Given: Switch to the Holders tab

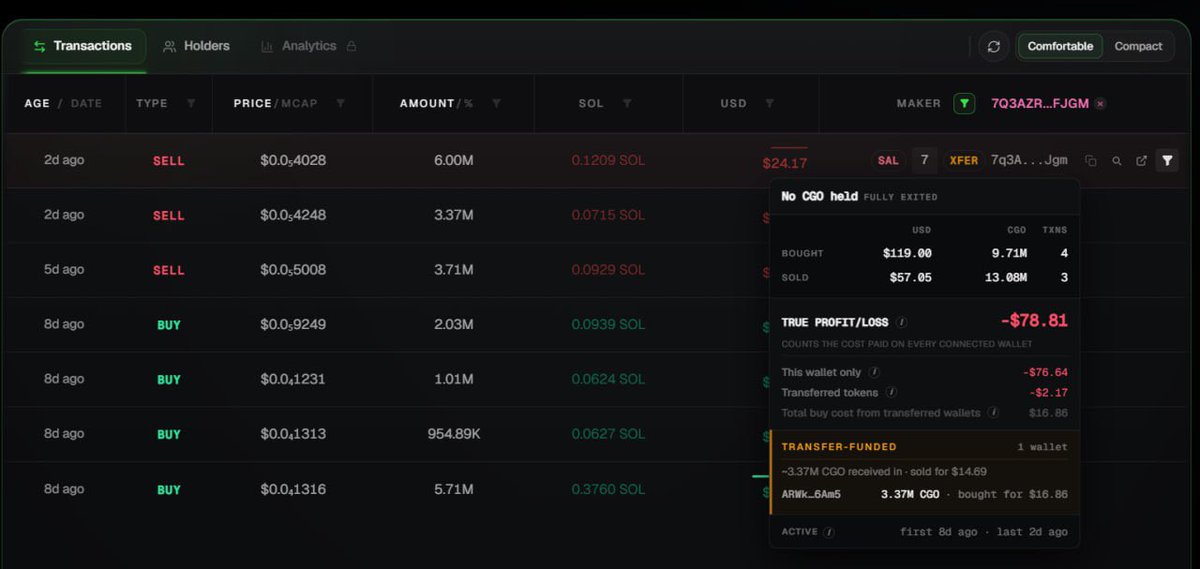Looking at the screenshot, I should (196, 46).
